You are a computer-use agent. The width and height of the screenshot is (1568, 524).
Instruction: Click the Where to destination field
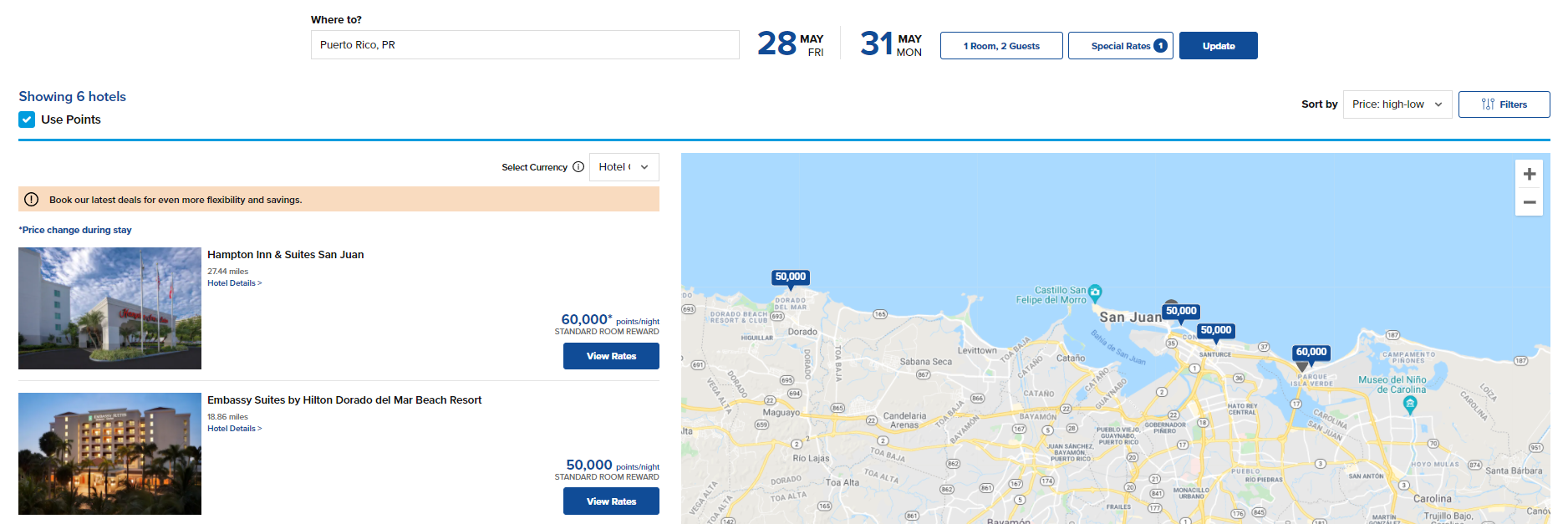click(x=525, y=45)
